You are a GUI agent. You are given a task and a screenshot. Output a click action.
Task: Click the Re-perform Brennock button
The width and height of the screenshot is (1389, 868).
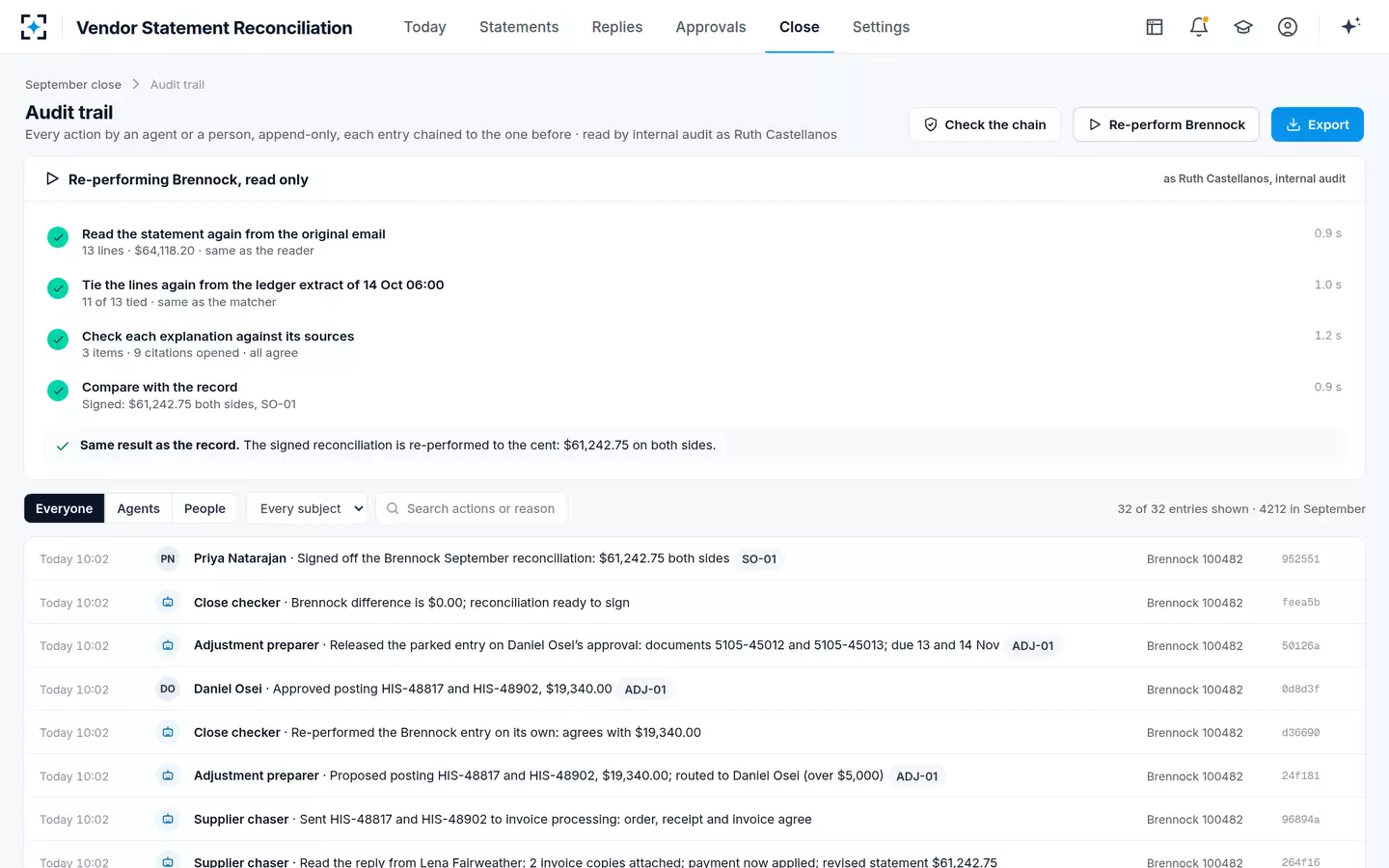point(1166,124)
